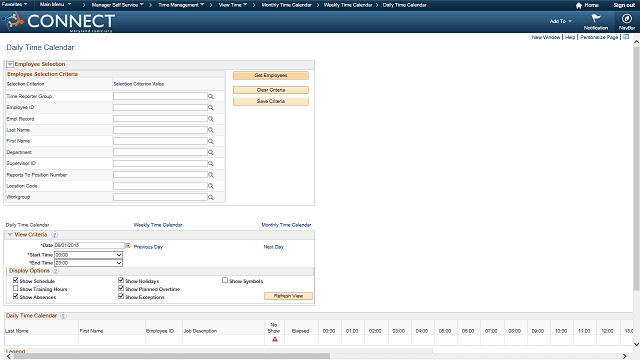The height and width of the screenshot is (360, 640).
Task: Open the End Time dropdown
Action: coord(89,263)
